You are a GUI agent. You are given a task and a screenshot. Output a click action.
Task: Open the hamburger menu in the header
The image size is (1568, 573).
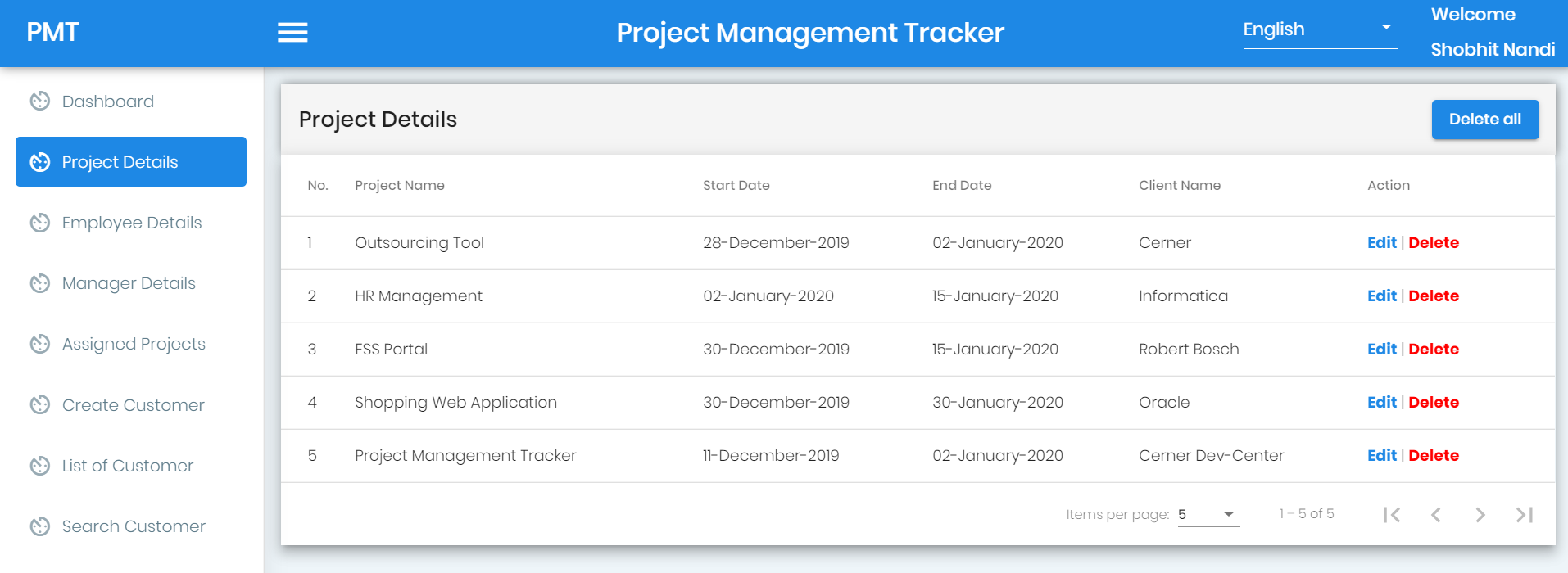[292, 33]
